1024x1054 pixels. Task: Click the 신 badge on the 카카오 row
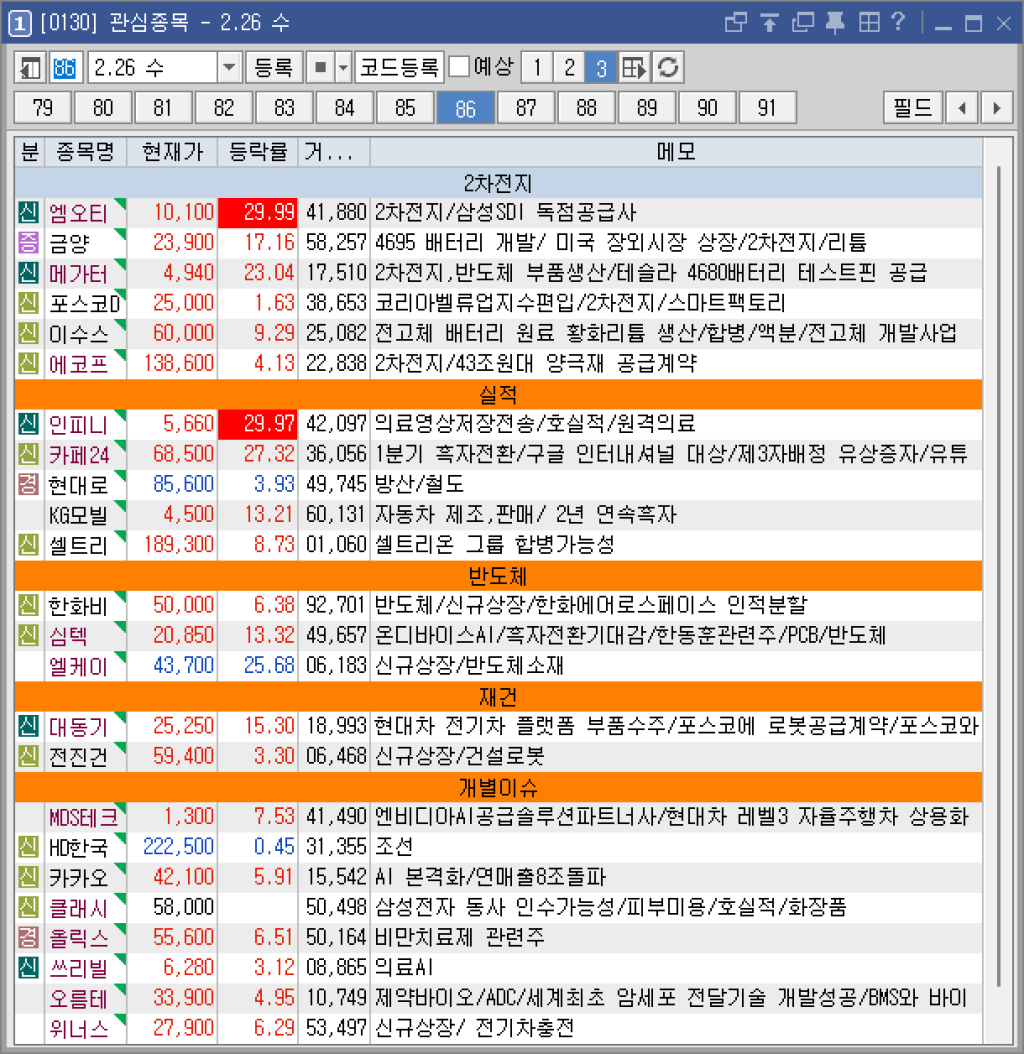click(x=28, y=877)
